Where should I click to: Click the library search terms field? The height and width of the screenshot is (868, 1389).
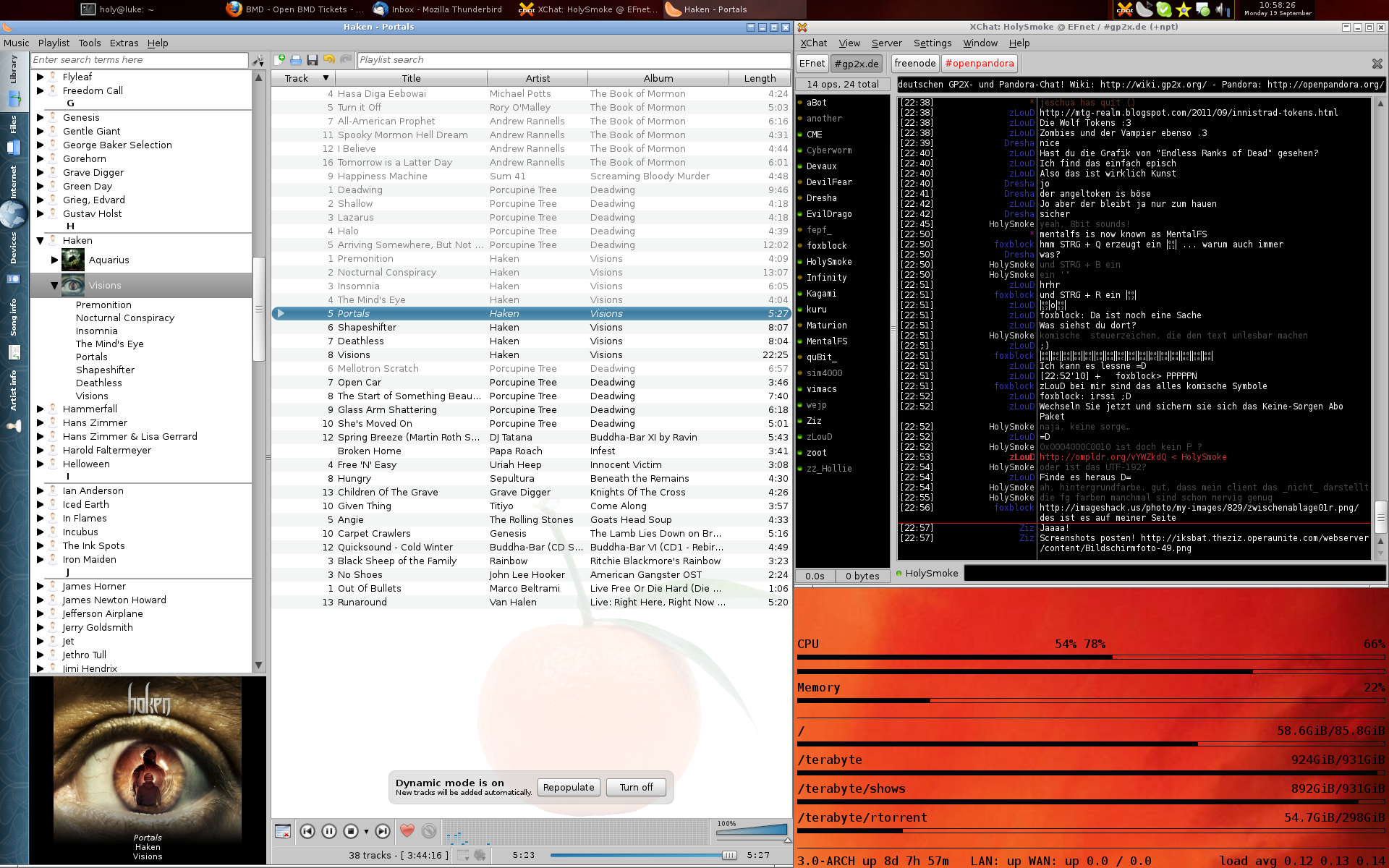[x=140, y=60]
